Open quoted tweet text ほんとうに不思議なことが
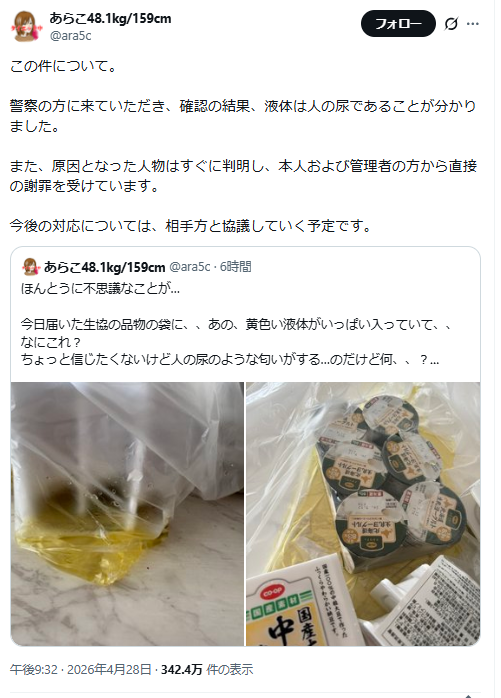This screenshot has height=698, width=501. (100, 288)
